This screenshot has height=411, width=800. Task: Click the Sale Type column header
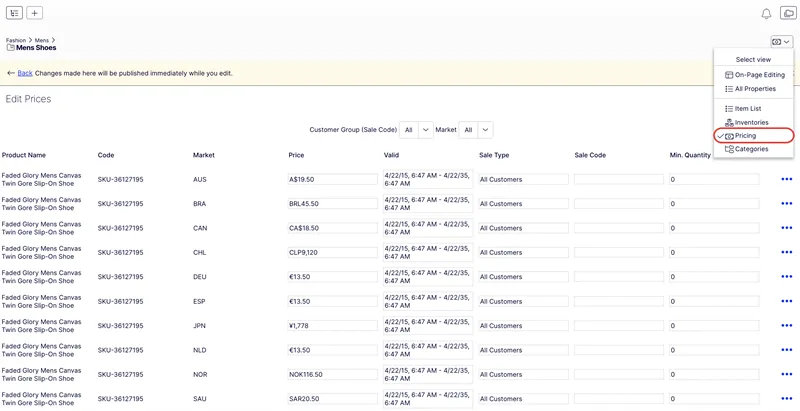[494, 155]
